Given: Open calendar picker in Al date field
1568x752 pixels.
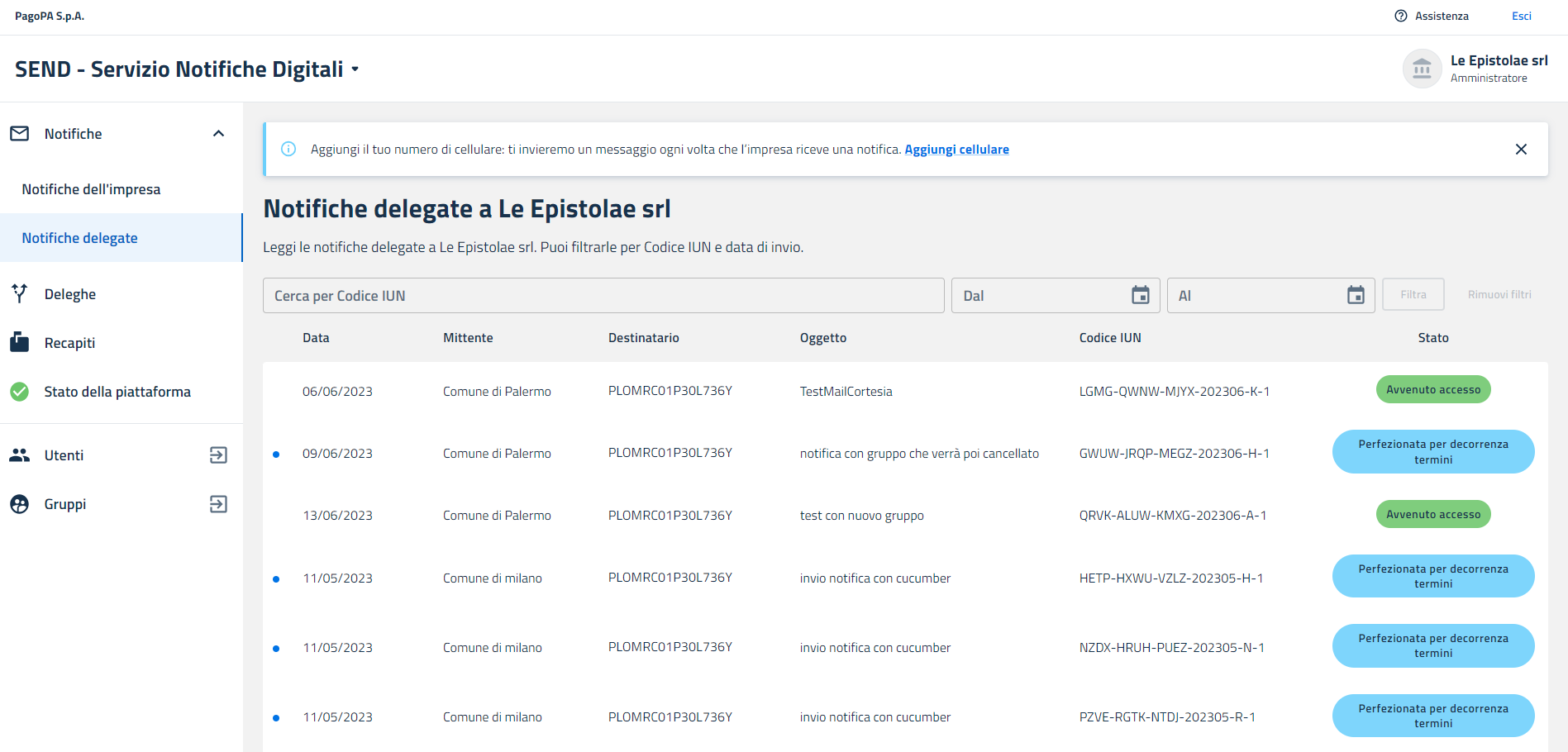Looking at the screenshot, I should tap(1356, 295).
